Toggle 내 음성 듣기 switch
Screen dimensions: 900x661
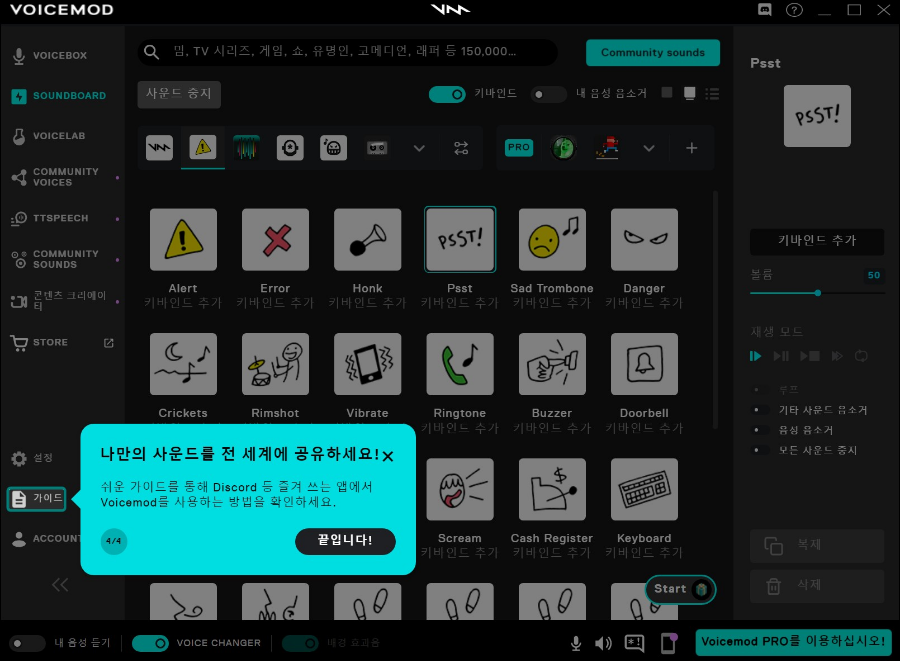coord(27,643)
